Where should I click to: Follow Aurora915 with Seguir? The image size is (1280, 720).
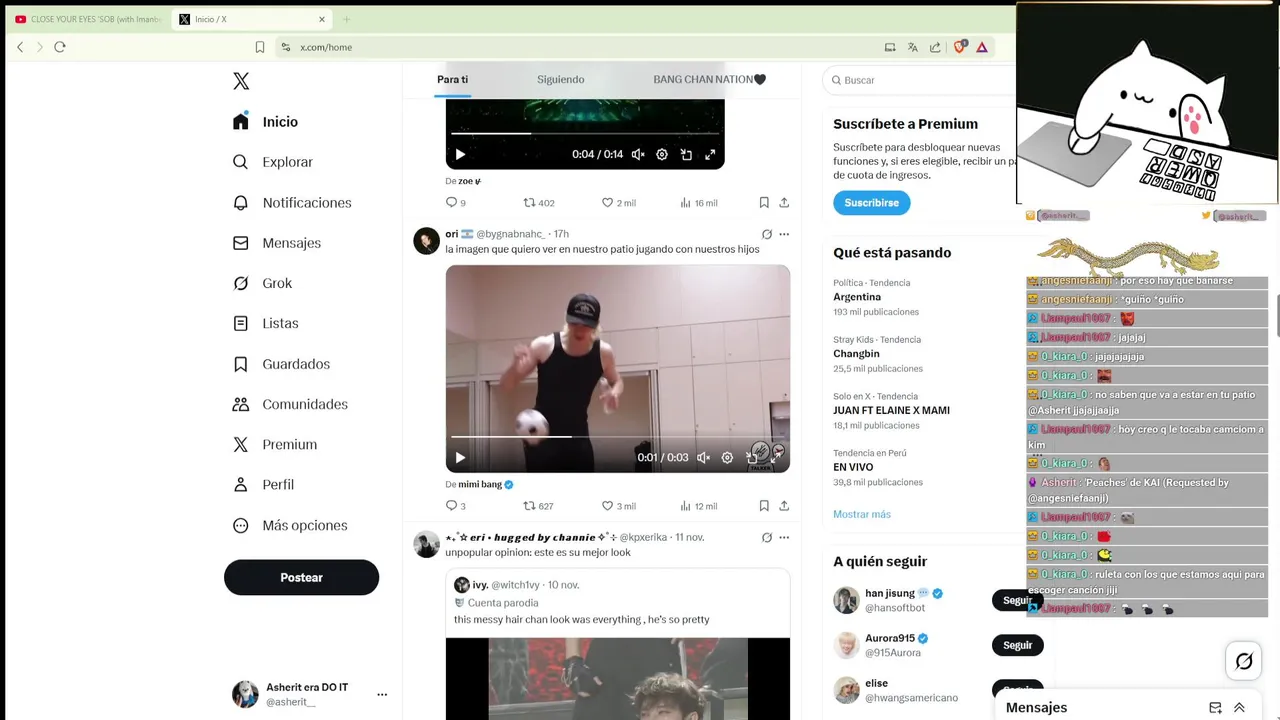1017,645
